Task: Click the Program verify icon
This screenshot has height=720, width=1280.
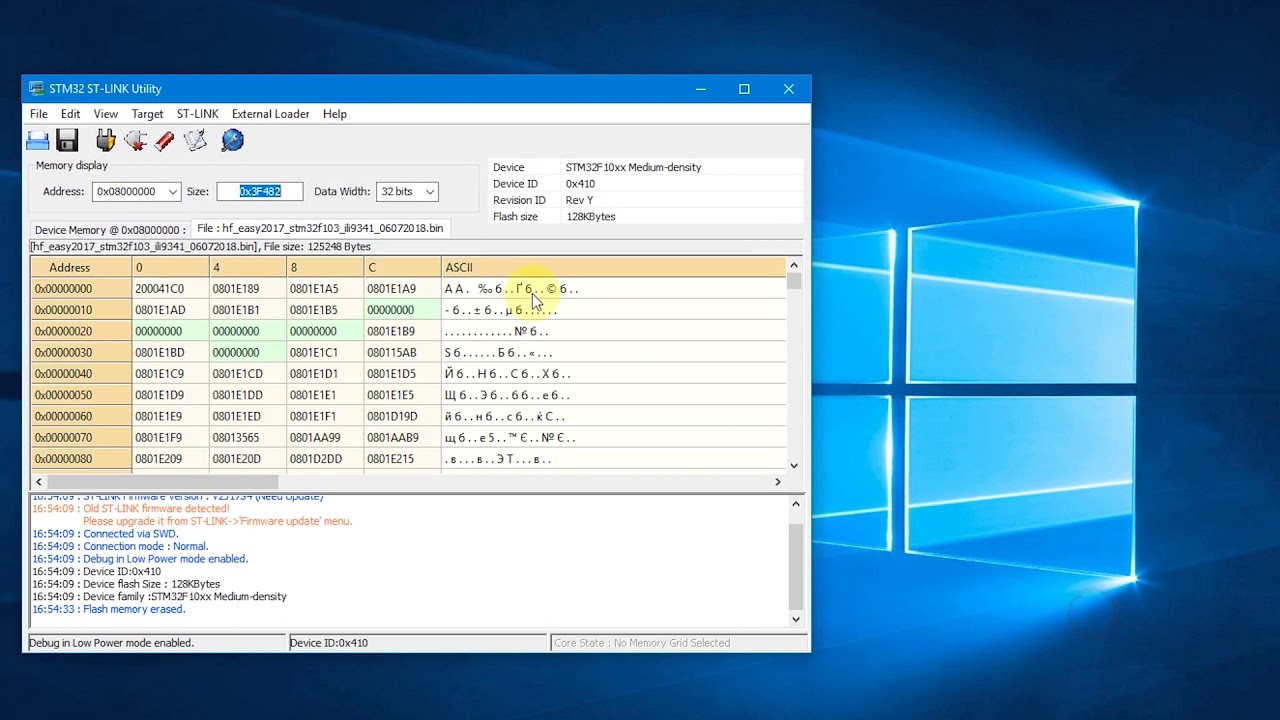Action: 195,140
